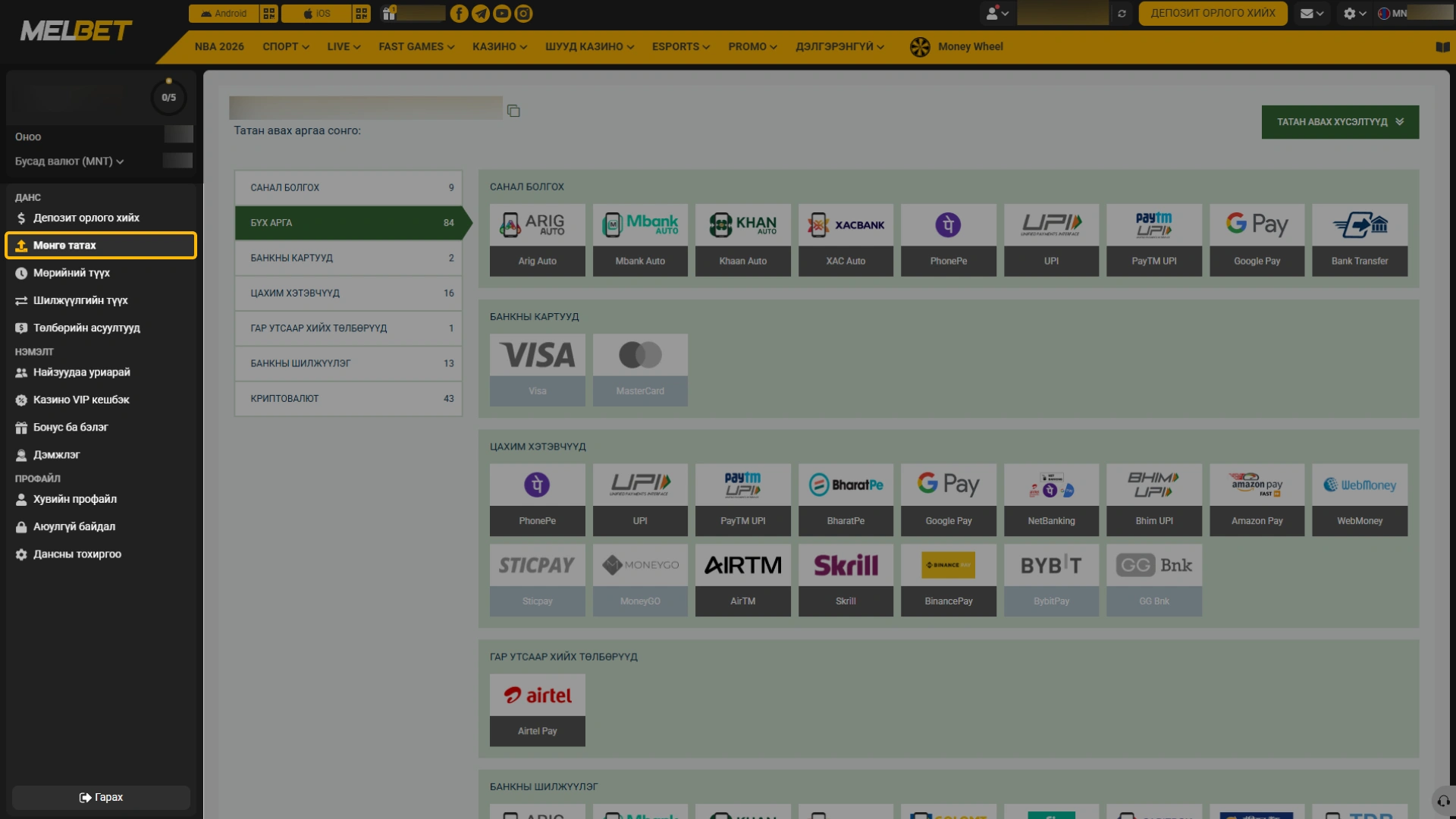Download the iOS app button
Image resolution: width=1456 pixels, height=819 pixels.
click(316, 14)
